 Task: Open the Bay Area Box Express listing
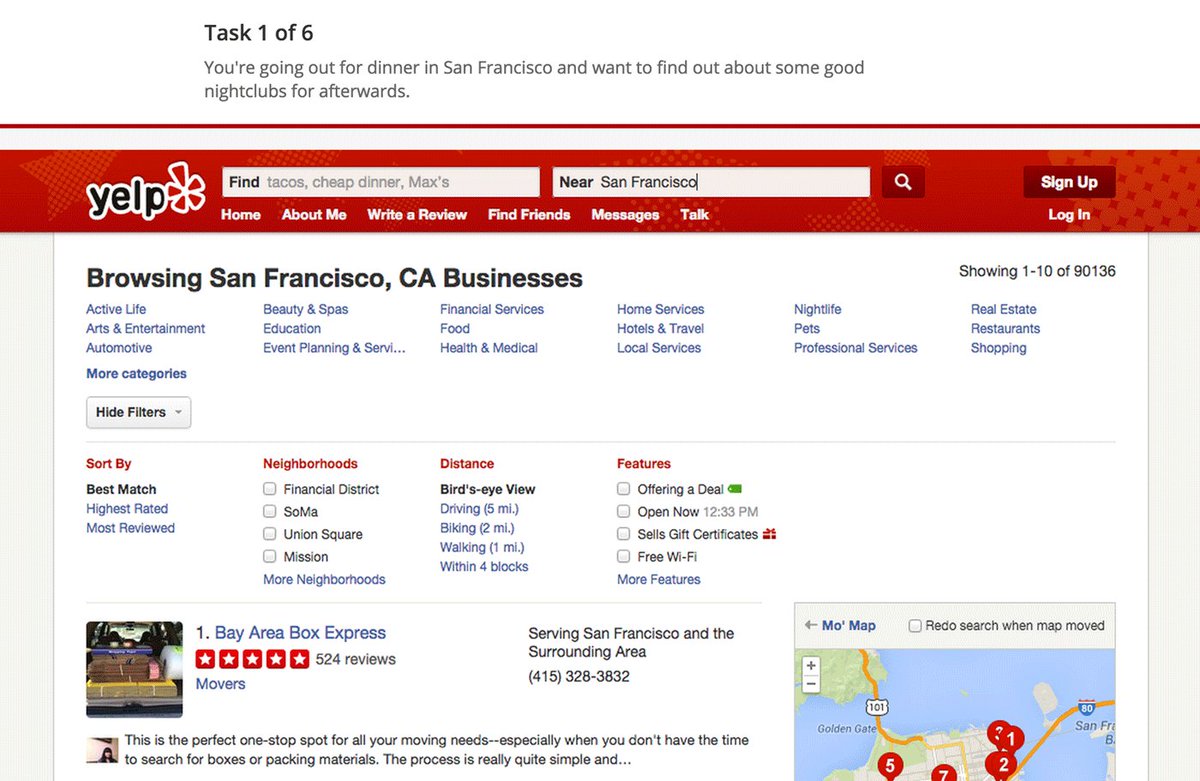click(x=300, y=633)
